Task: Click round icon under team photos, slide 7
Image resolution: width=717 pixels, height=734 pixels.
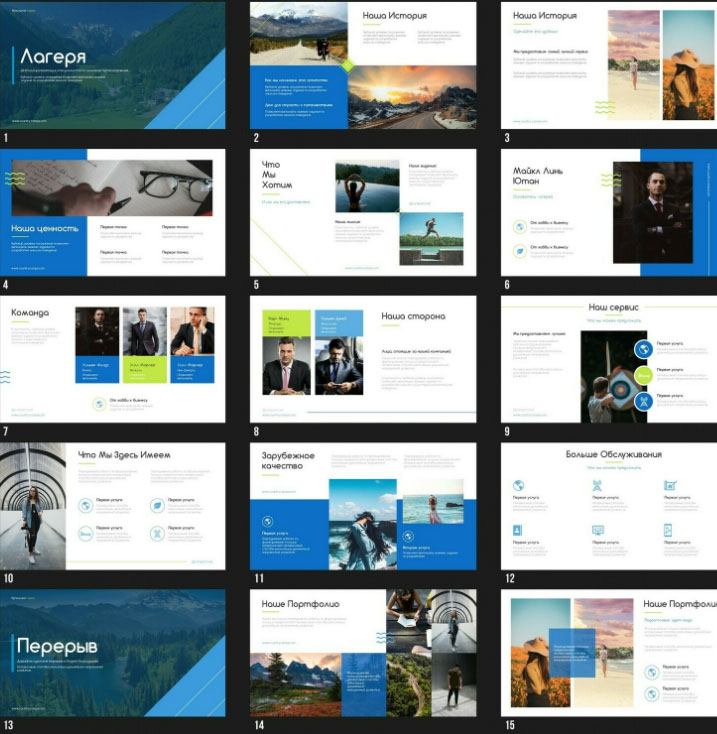Action: pos(99,404)
